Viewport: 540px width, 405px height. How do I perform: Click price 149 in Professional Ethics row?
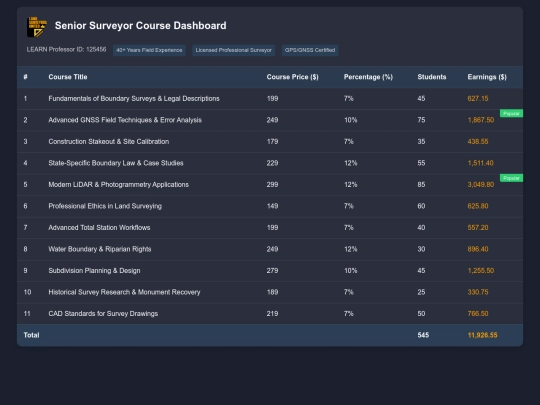(x=272, y=206)
